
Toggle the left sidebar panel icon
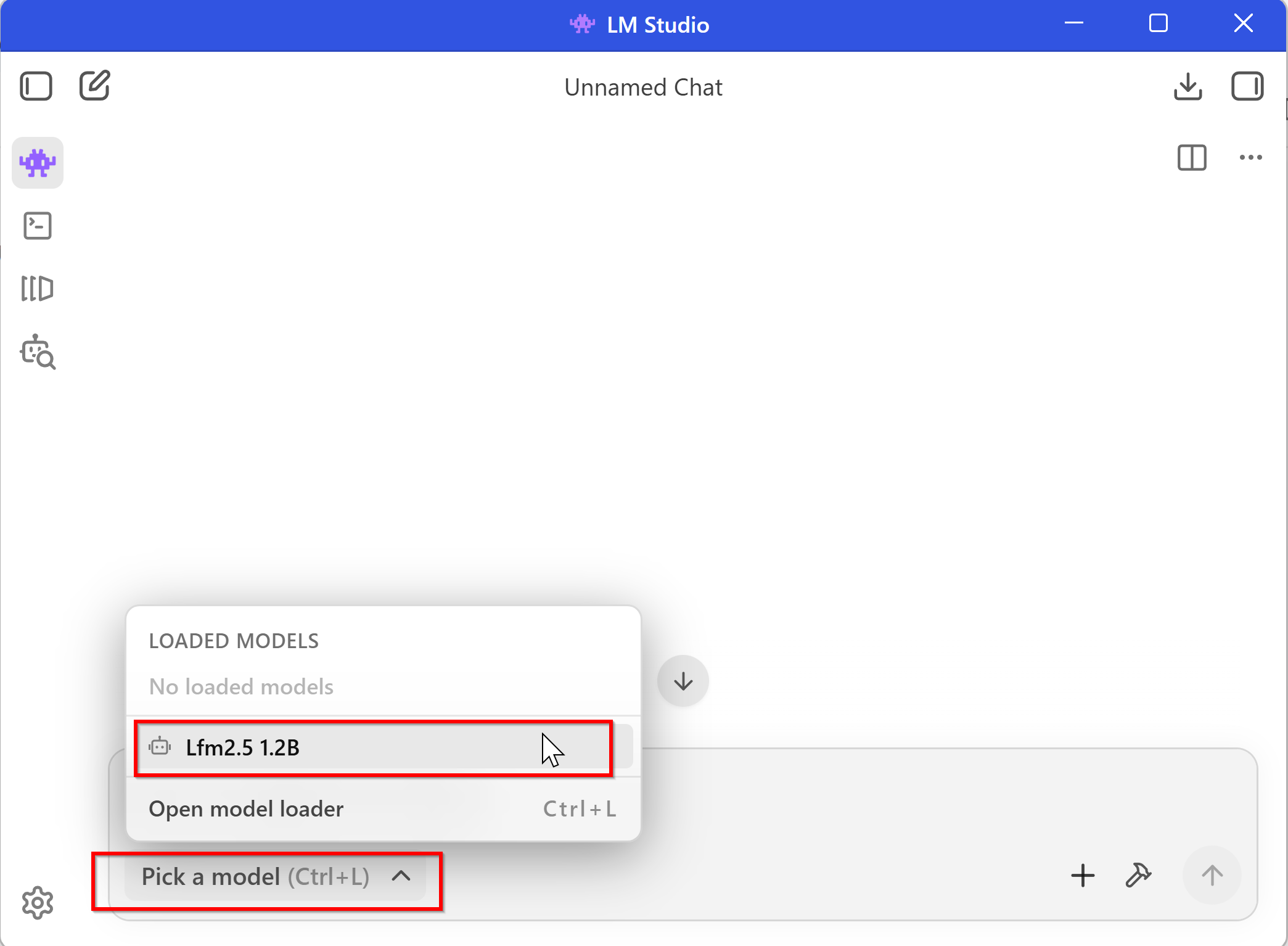(36, 86)
